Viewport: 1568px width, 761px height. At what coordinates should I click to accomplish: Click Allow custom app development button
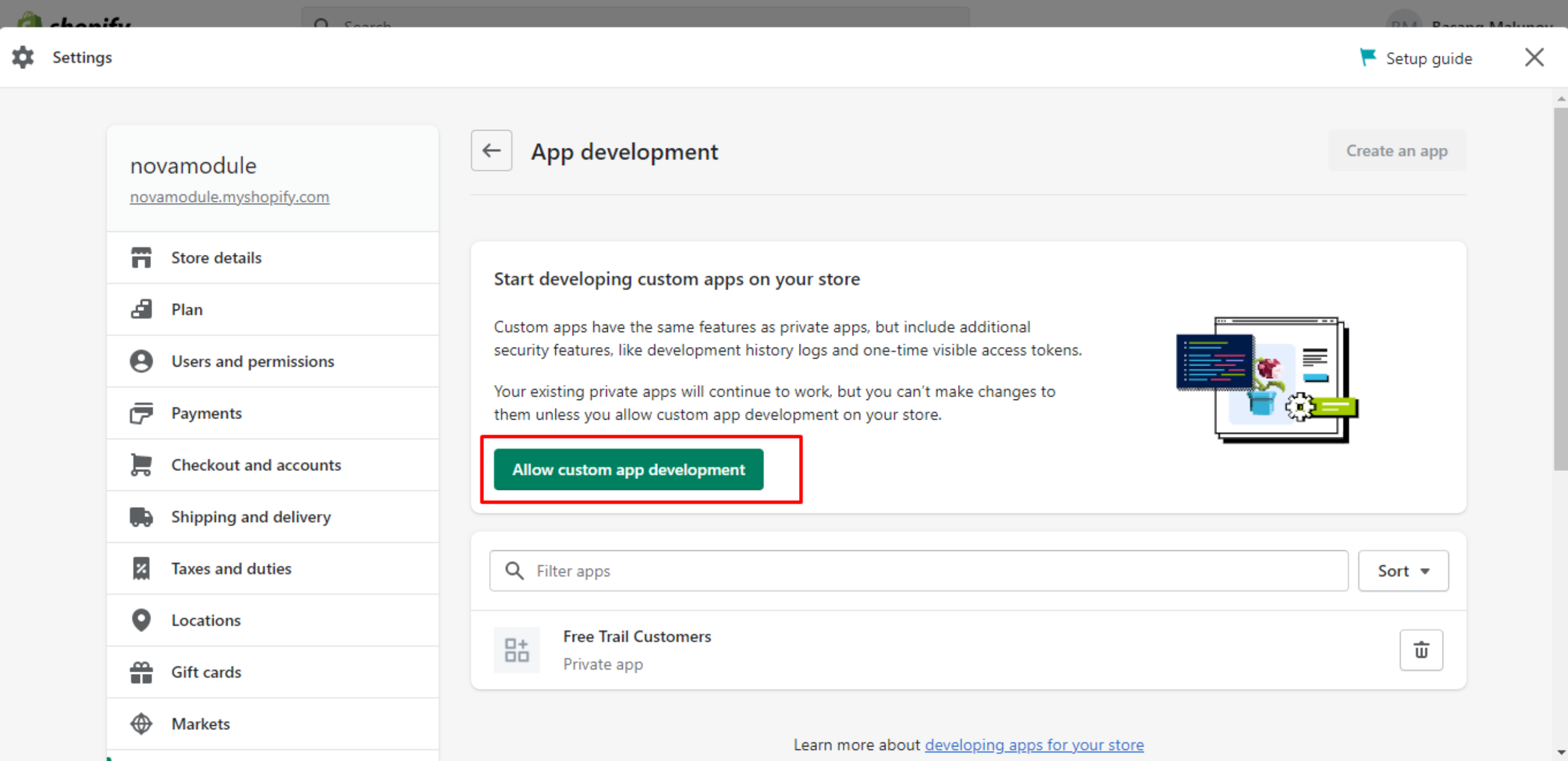pyautogui.click(x=628, y=469)
